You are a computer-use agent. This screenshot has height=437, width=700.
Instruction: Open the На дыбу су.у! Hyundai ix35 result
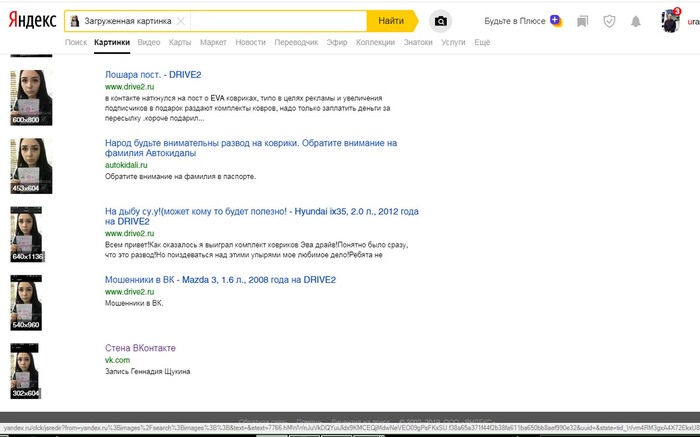pos(262,216)
